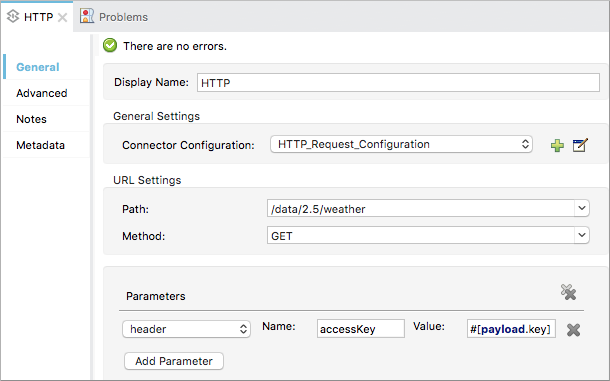Open the Notes section
Image resolution: width=610 pixels, height=381 pixels.
pos(31,119)
